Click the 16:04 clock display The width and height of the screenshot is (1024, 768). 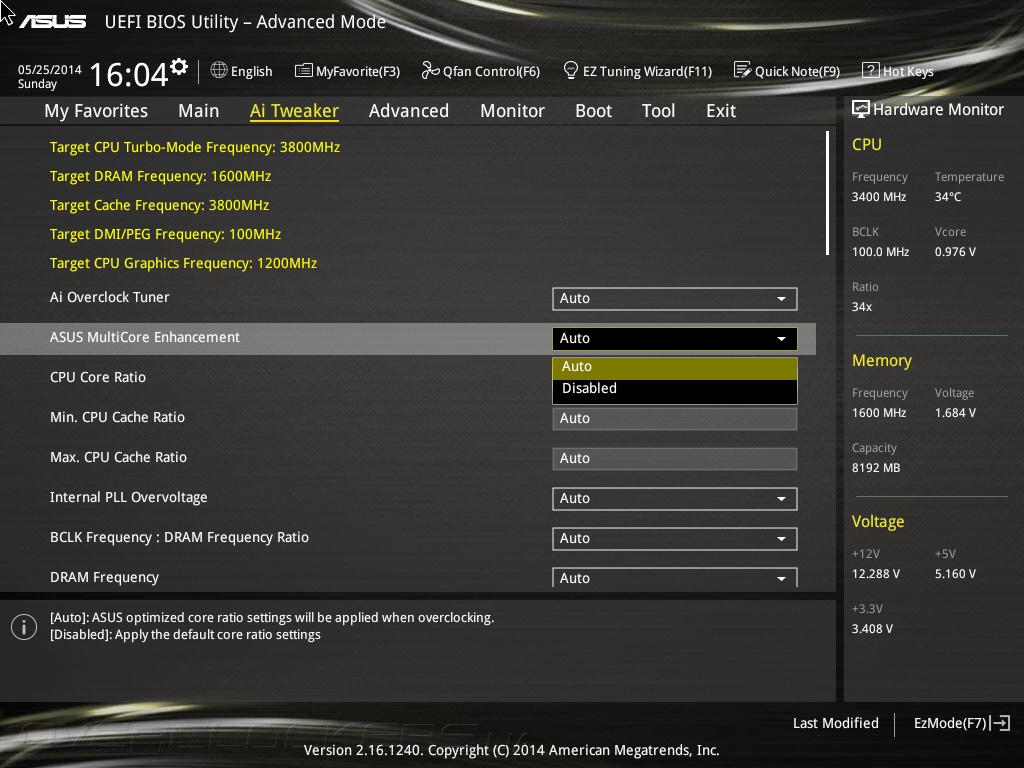129,74
